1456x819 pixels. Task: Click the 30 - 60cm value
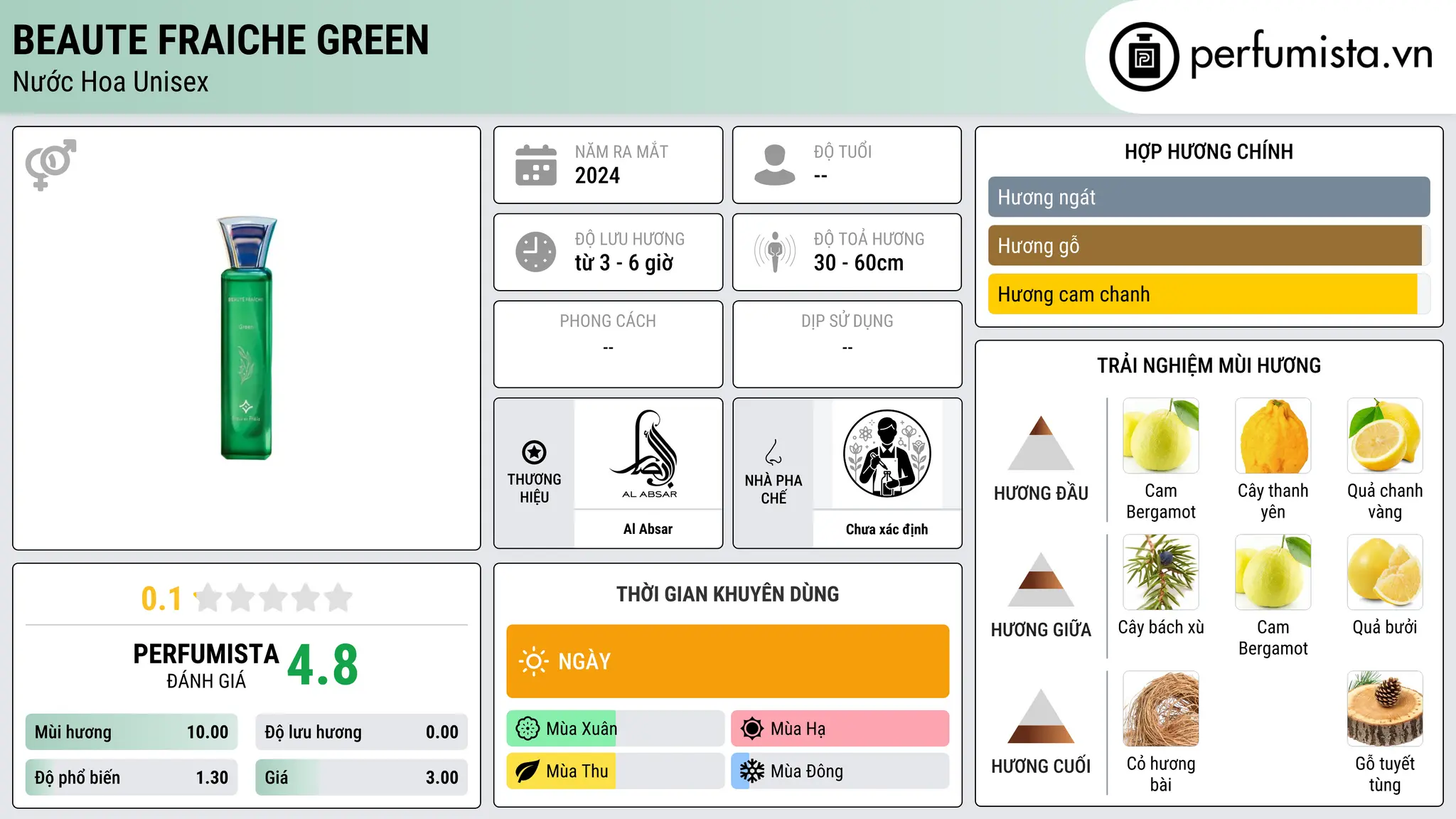tap(858, 263)
